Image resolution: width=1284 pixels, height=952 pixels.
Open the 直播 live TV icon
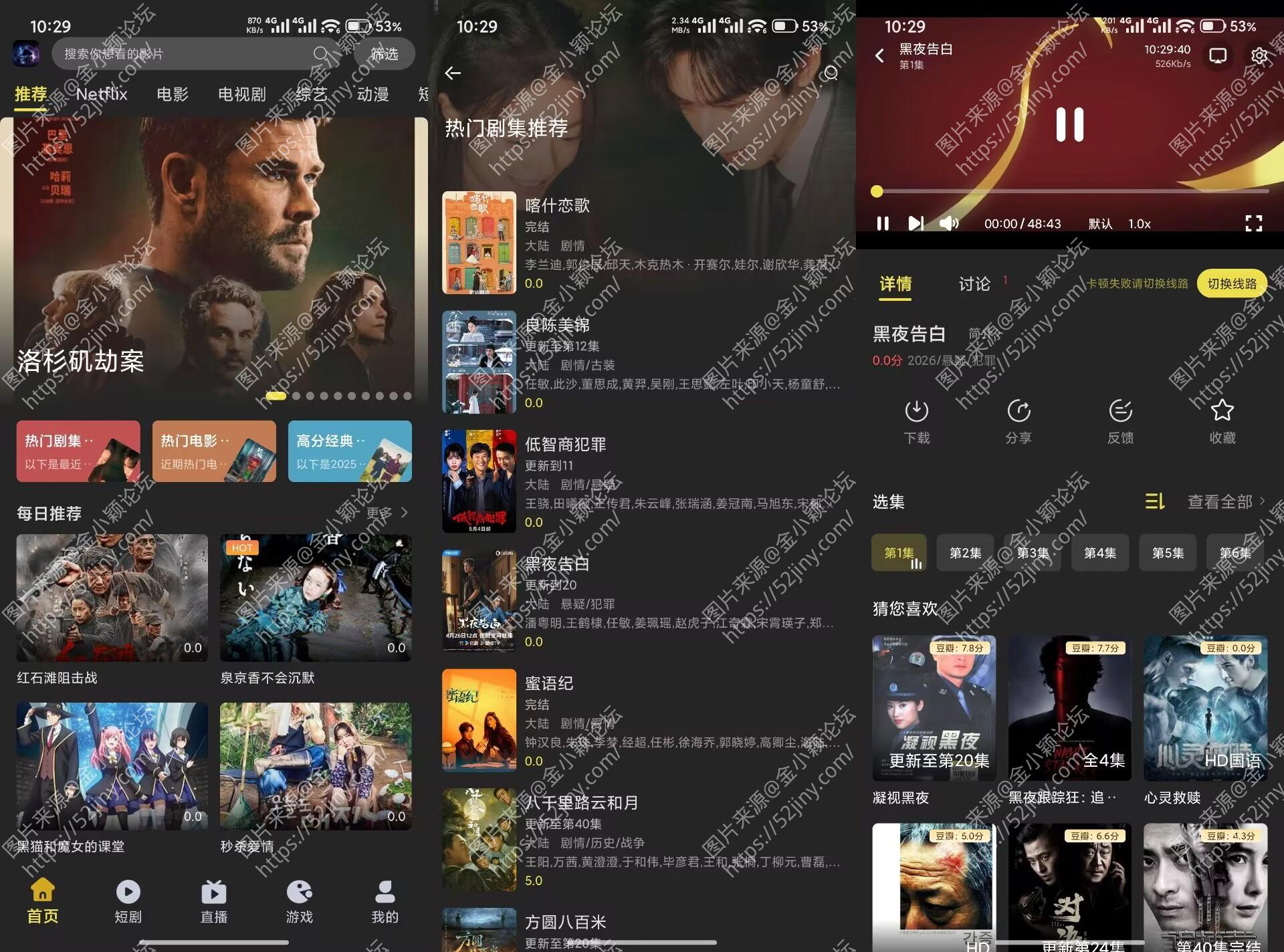(214, 892)
